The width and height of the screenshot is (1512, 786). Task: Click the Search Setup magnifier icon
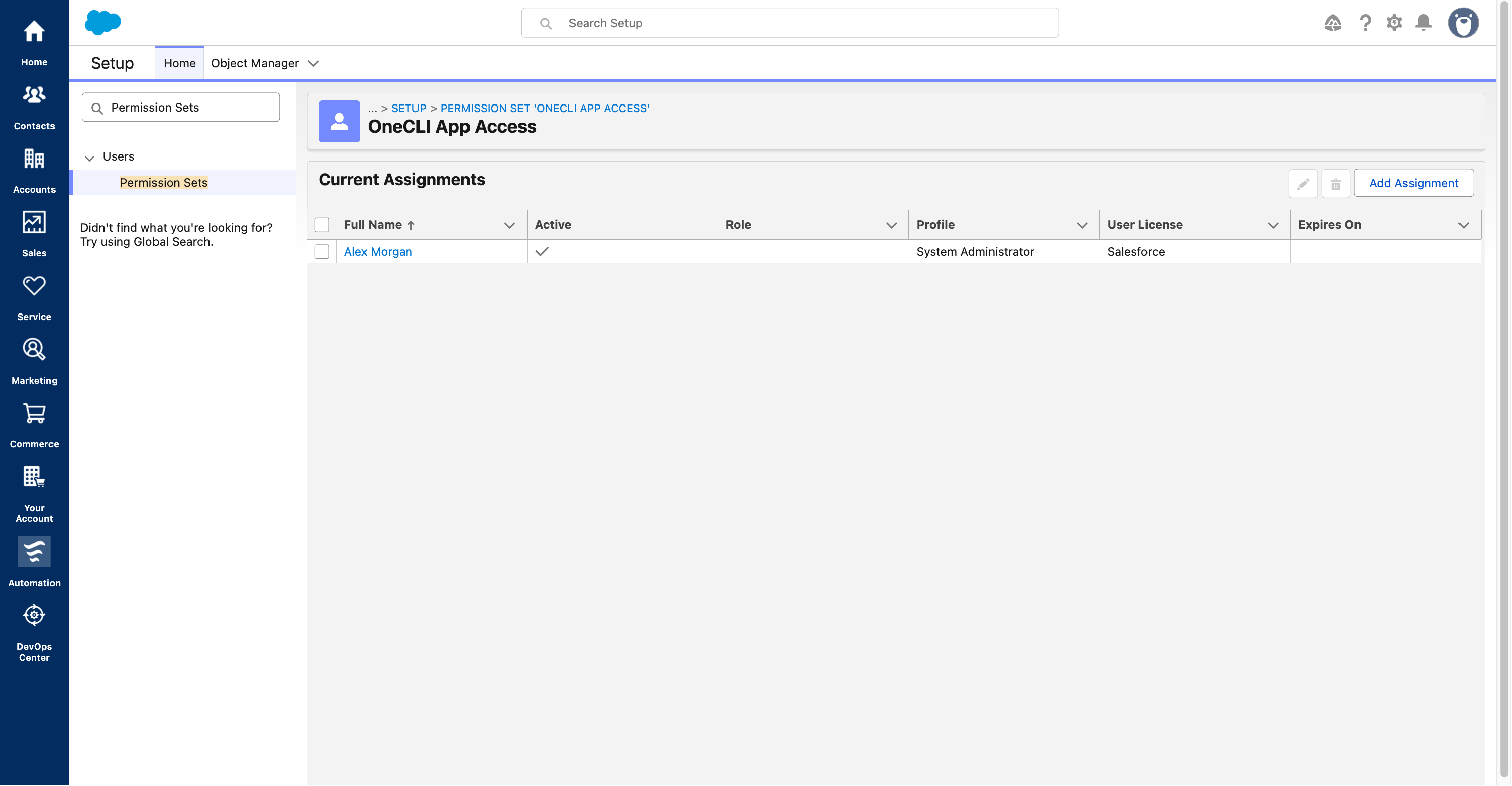(546, 24)
